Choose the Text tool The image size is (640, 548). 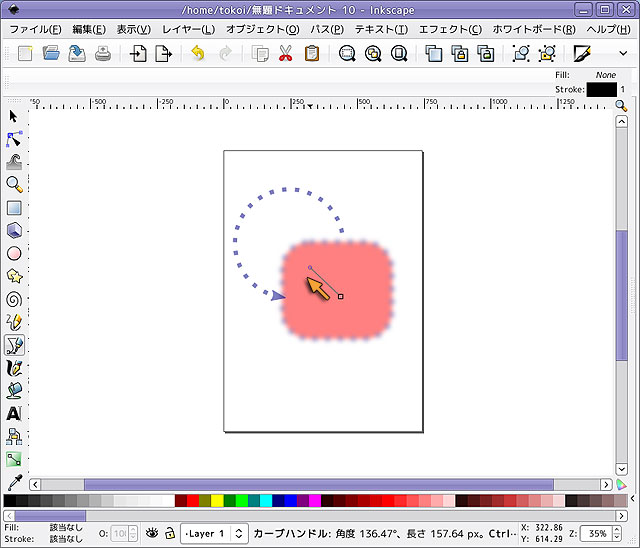point(14,413)
